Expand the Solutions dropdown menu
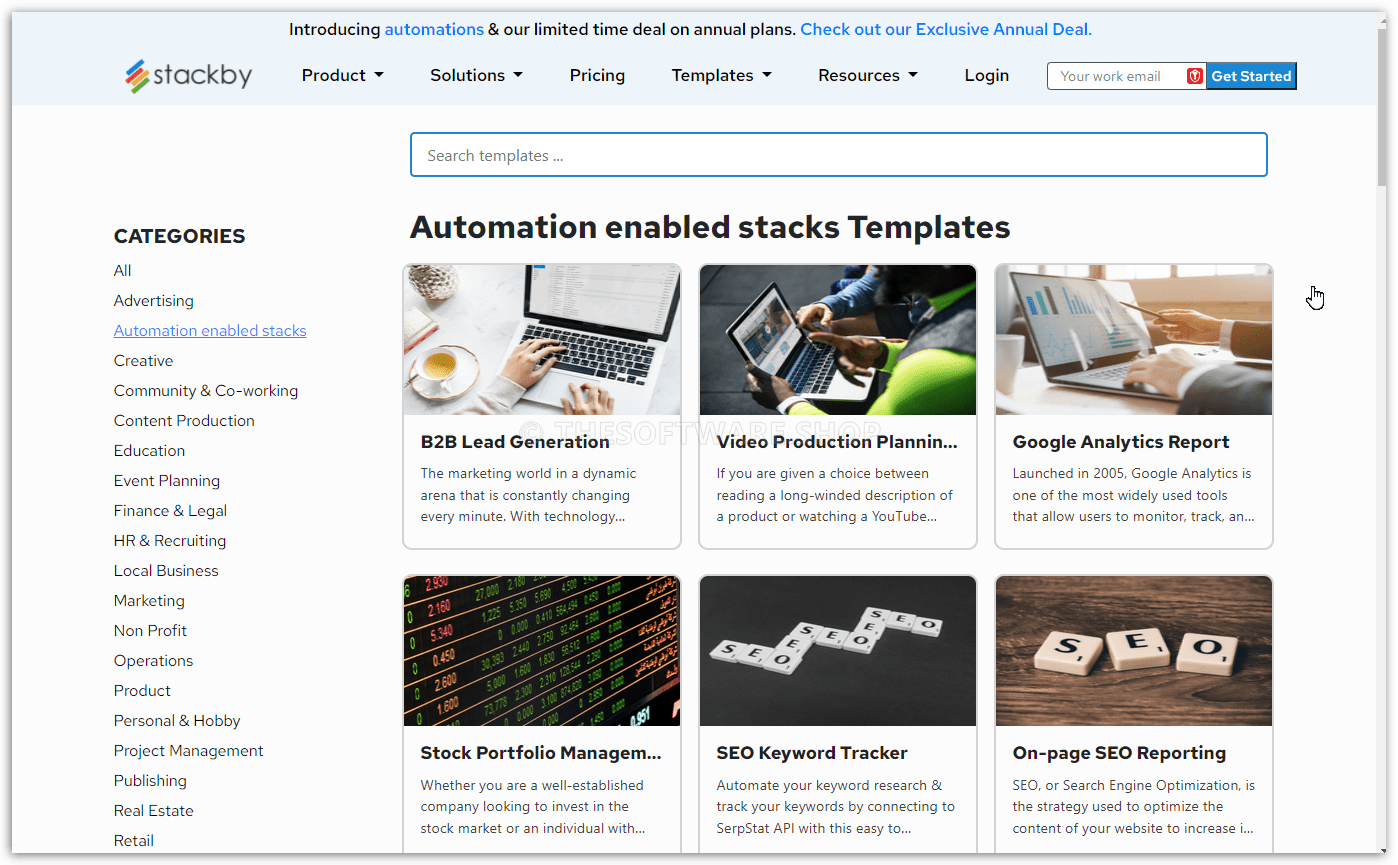 (477, 75)
